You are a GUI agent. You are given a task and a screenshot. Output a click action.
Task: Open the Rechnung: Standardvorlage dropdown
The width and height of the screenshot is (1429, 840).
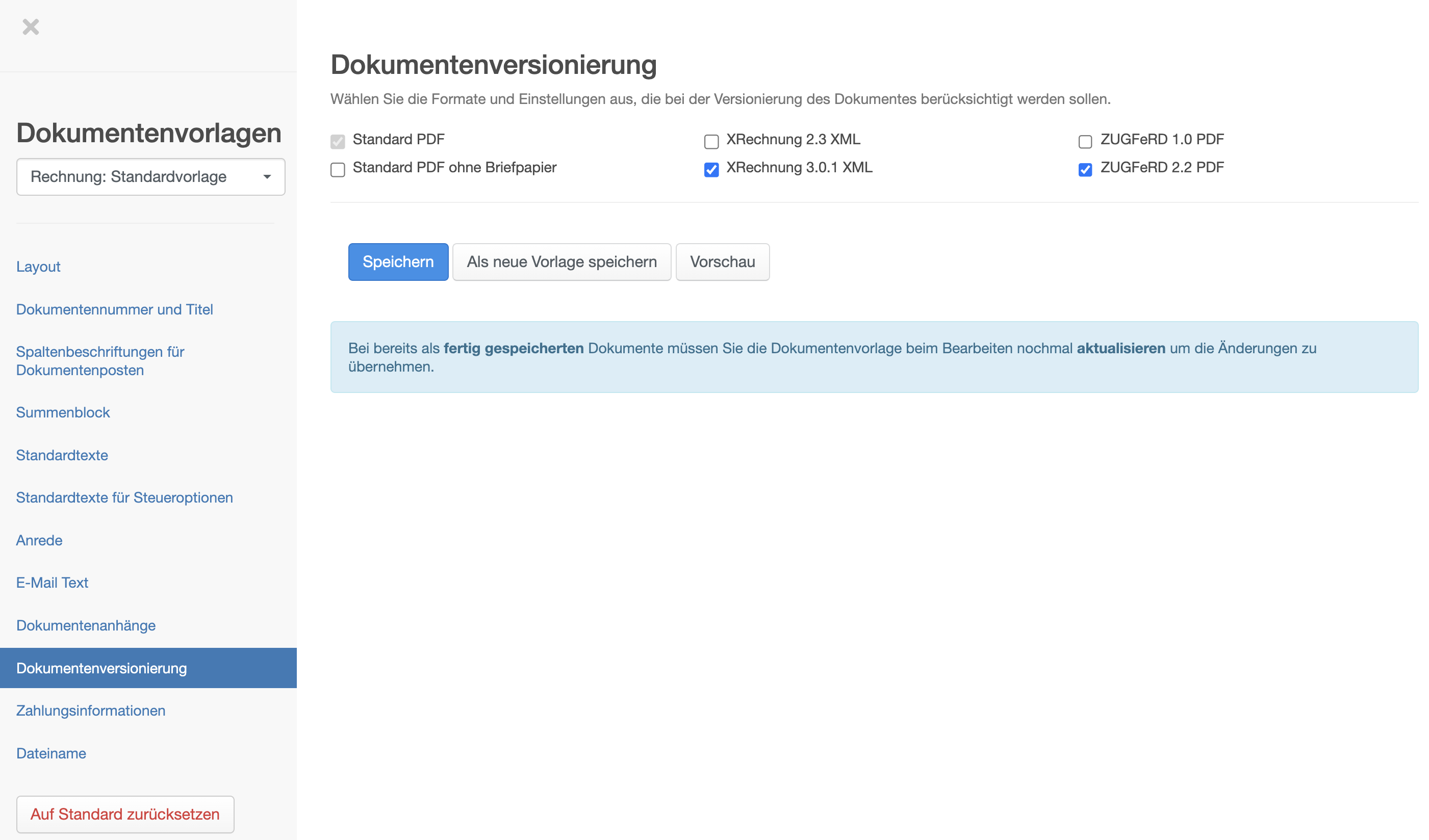[150, 177]
